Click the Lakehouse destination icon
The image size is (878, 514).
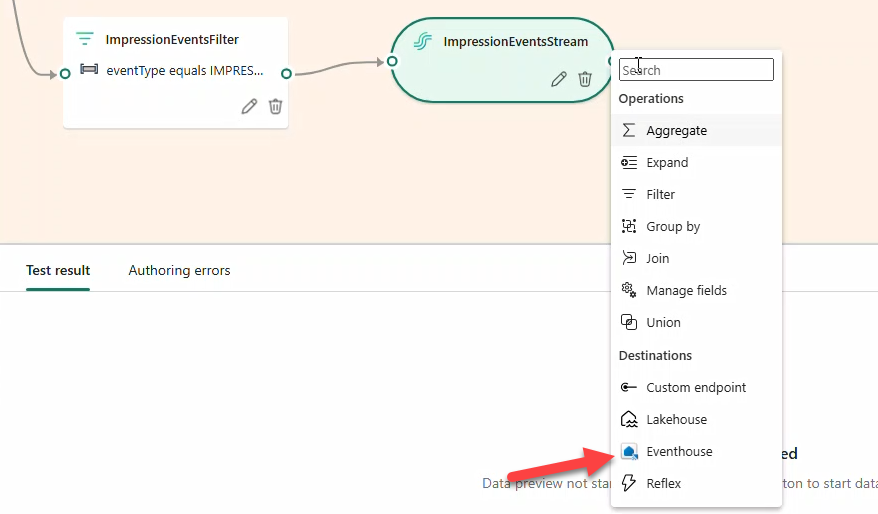pos(629,420)
